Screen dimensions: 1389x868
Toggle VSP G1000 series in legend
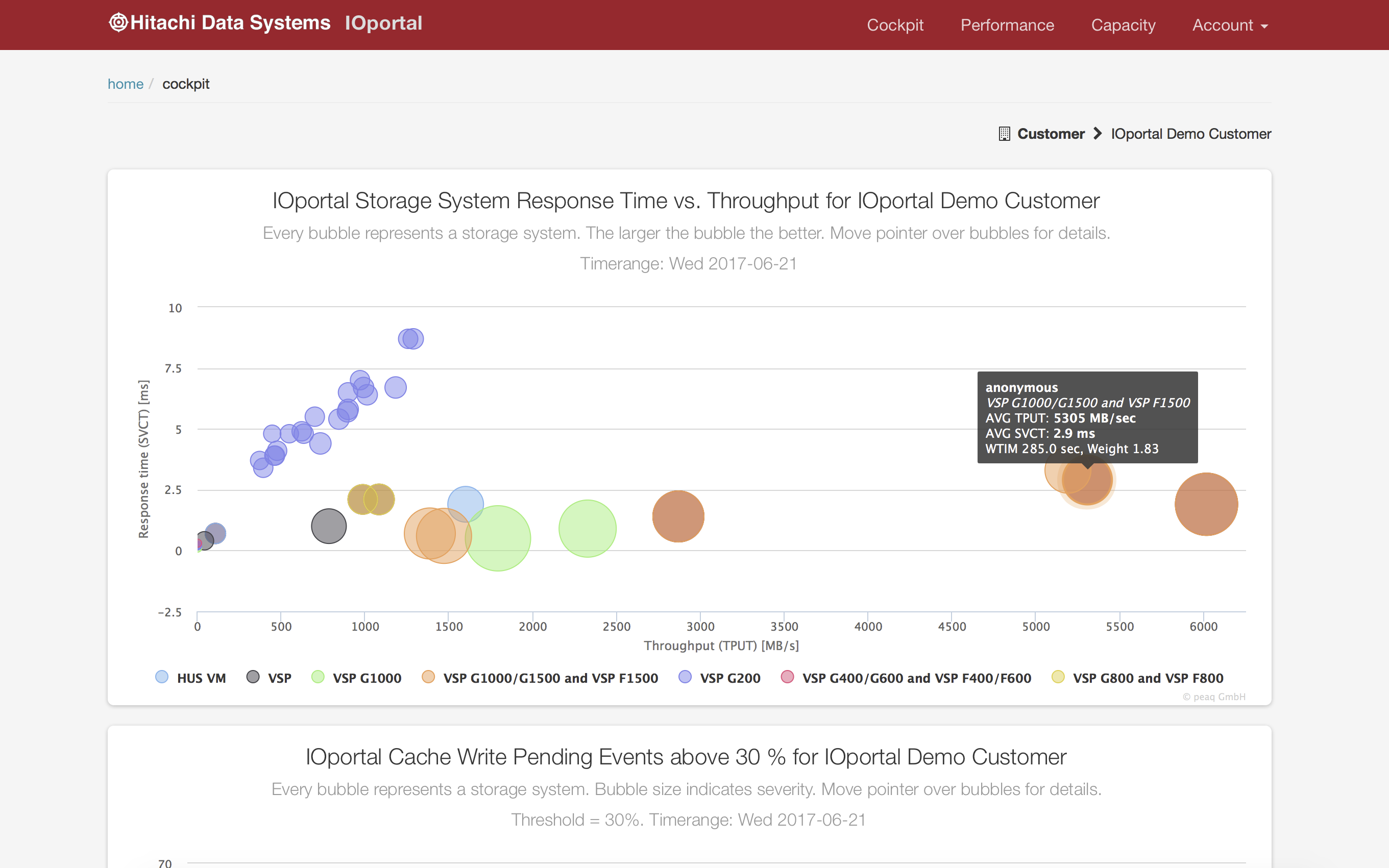(x=367, y=678)
